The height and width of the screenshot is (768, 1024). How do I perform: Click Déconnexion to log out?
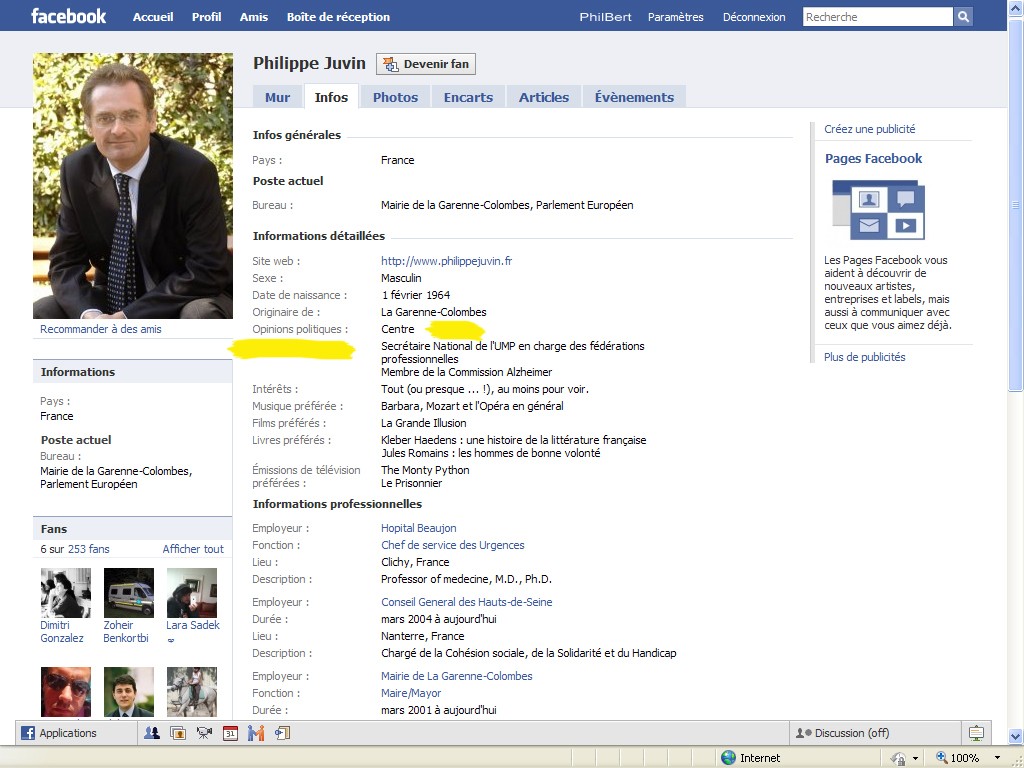[754, 17]
